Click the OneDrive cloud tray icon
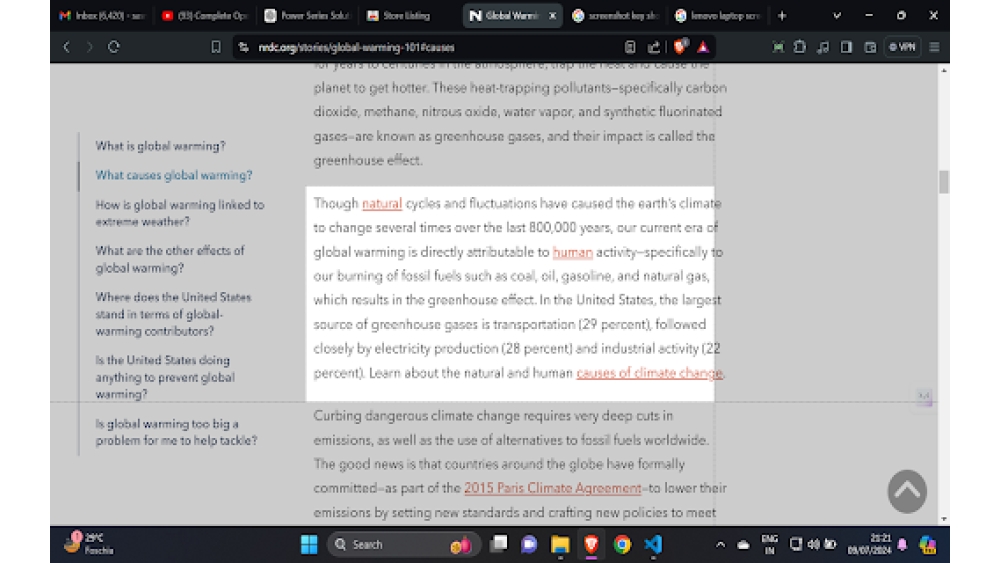 744,545
